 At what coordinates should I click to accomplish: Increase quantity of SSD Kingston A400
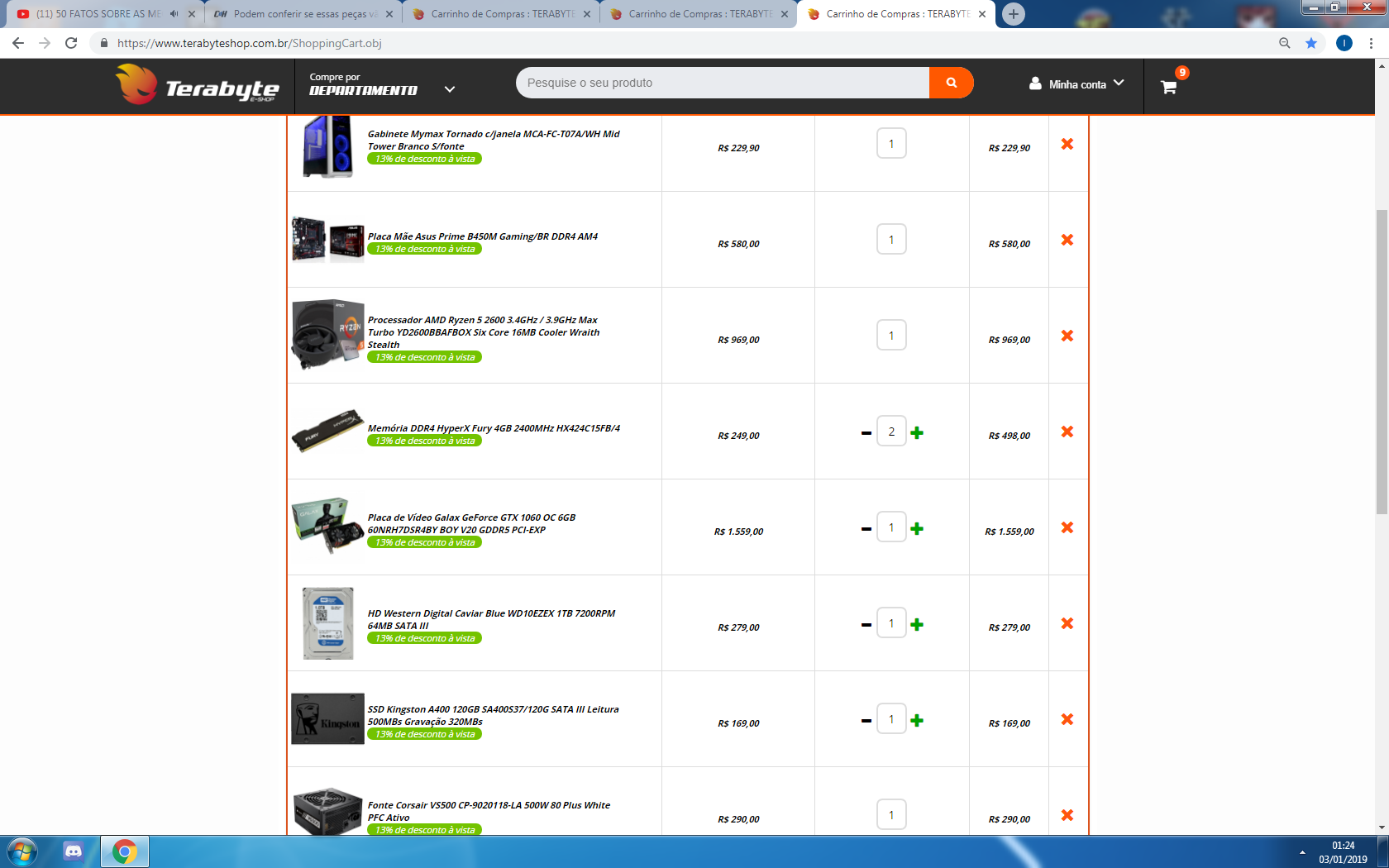pyautogui.click(x=917, y=720)
